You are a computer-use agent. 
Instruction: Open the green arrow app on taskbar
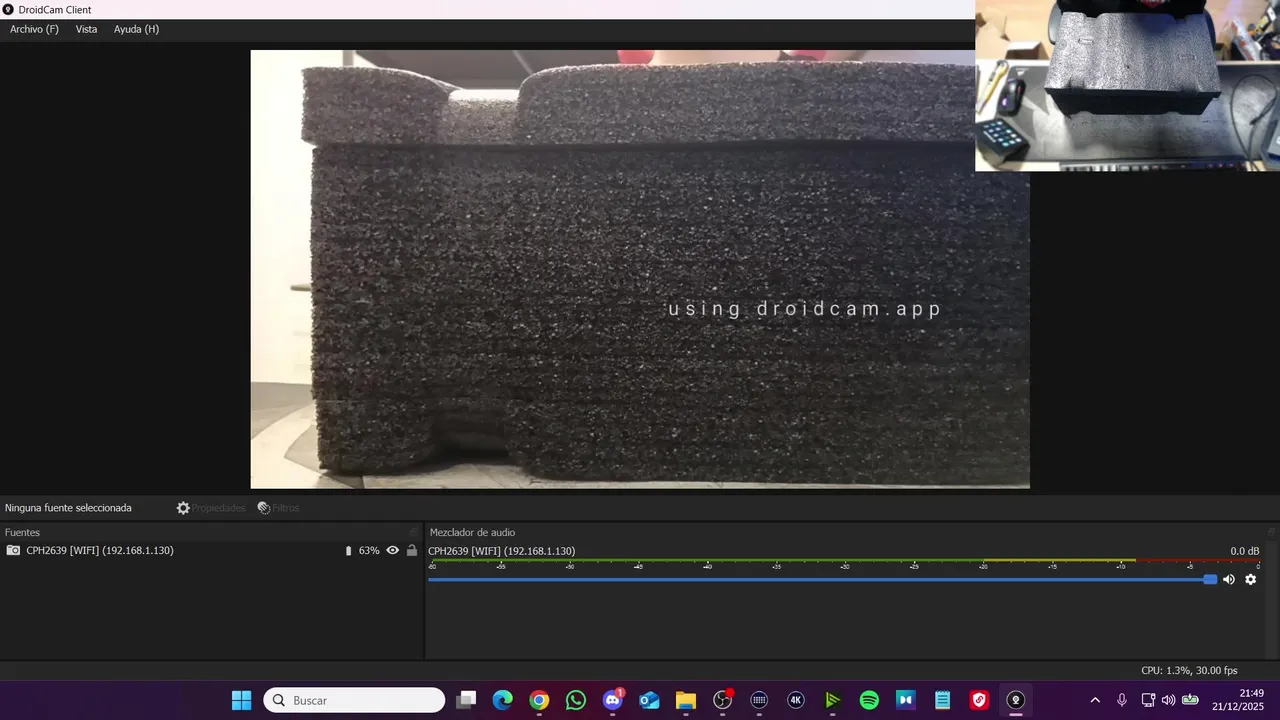833,700
